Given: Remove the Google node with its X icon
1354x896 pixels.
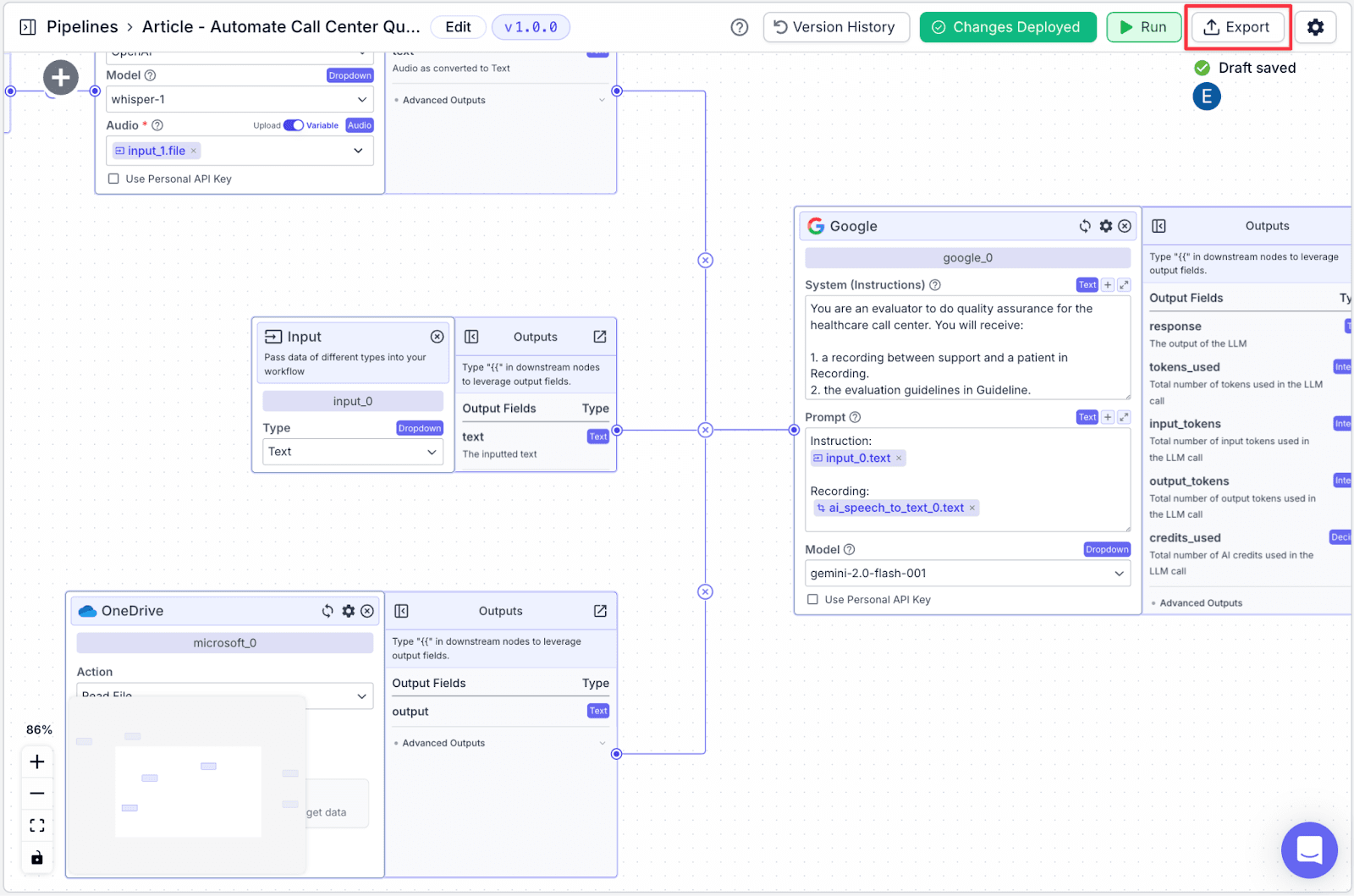Looking at the screenshot, I should pyautogui.click(x=1125, y=226).
